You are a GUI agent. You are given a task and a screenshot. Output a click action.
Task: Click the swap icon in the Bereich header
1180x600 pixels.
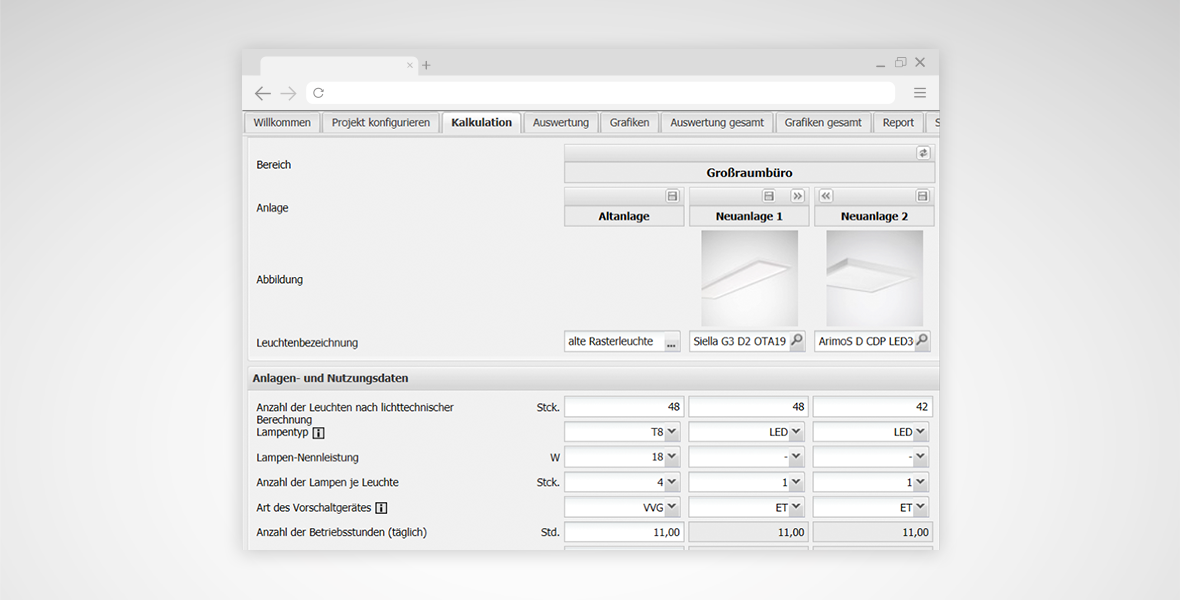point(923,153)
